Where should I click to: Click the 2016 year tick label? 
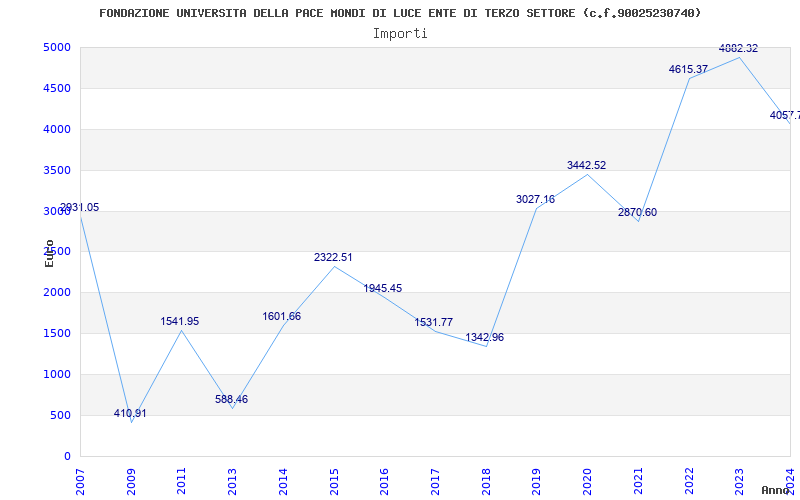384,482
